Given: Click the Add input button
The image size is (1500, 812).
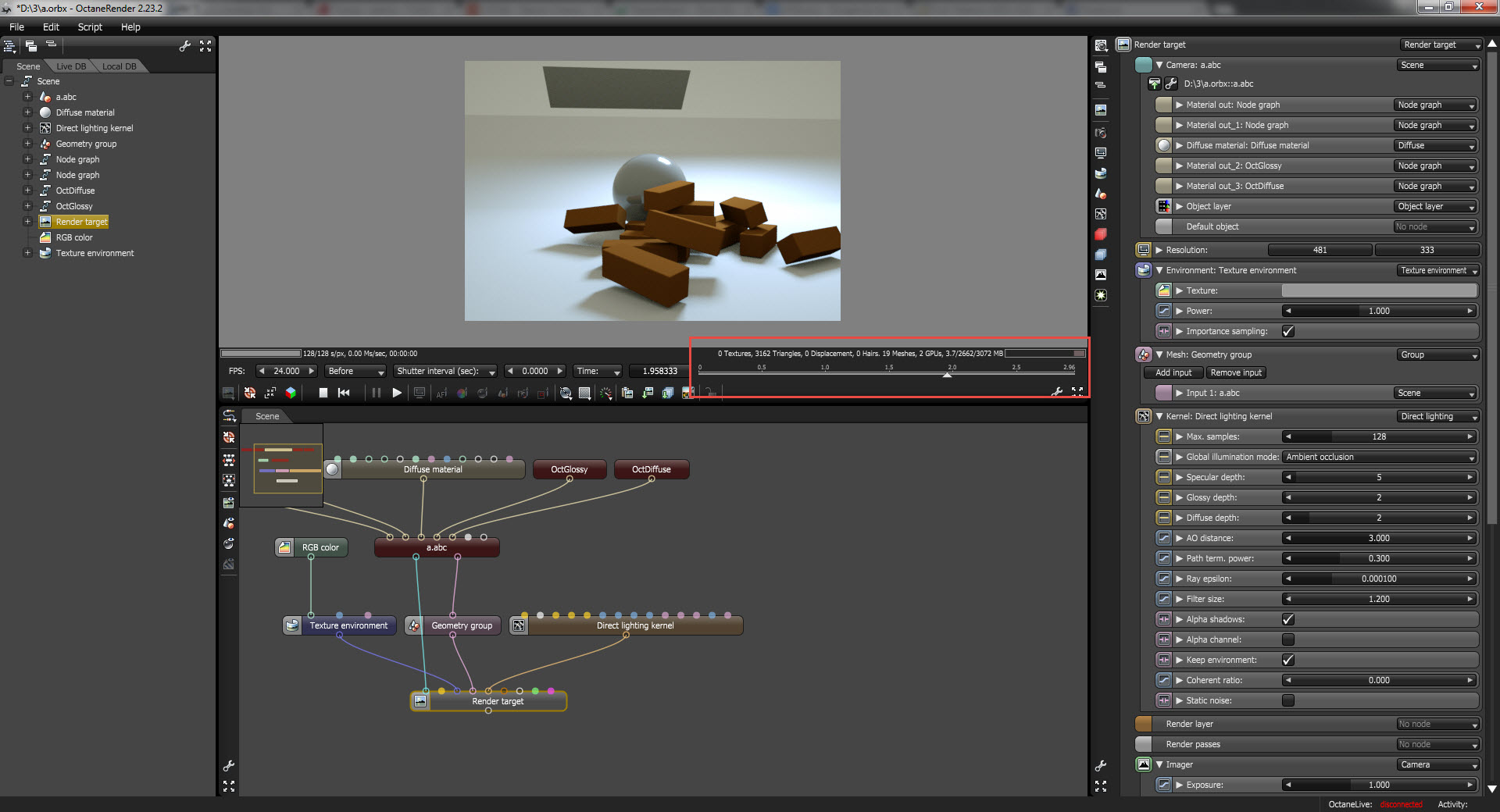Looking at the screenshot, I should 1173,372.
